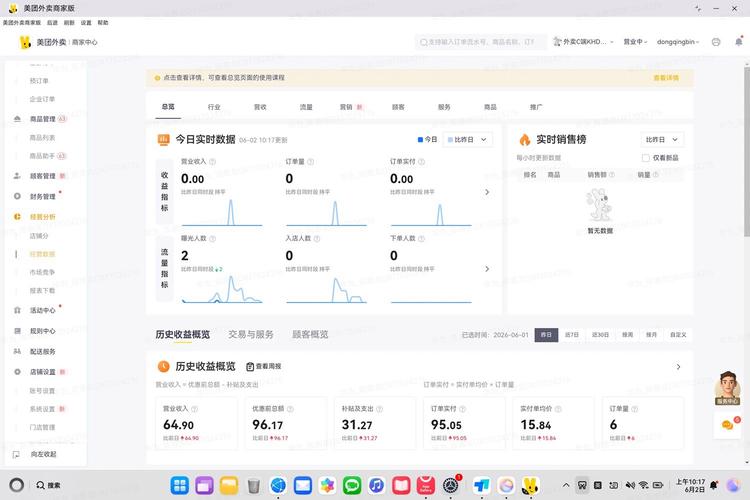Click the 规则中心 sidebar icon
The image size is (750, 500).
pos(17,331)
